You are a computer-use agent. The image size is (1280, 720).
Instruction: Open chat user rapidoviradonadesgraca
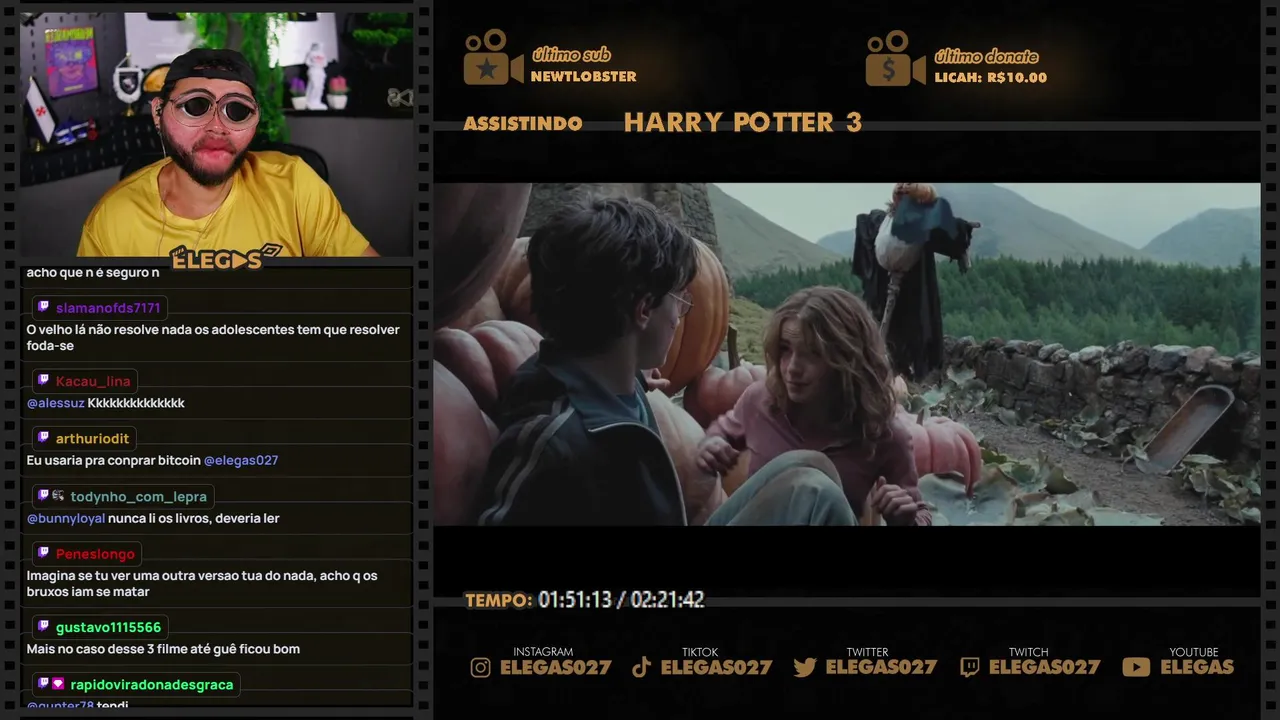pos(152,685)
